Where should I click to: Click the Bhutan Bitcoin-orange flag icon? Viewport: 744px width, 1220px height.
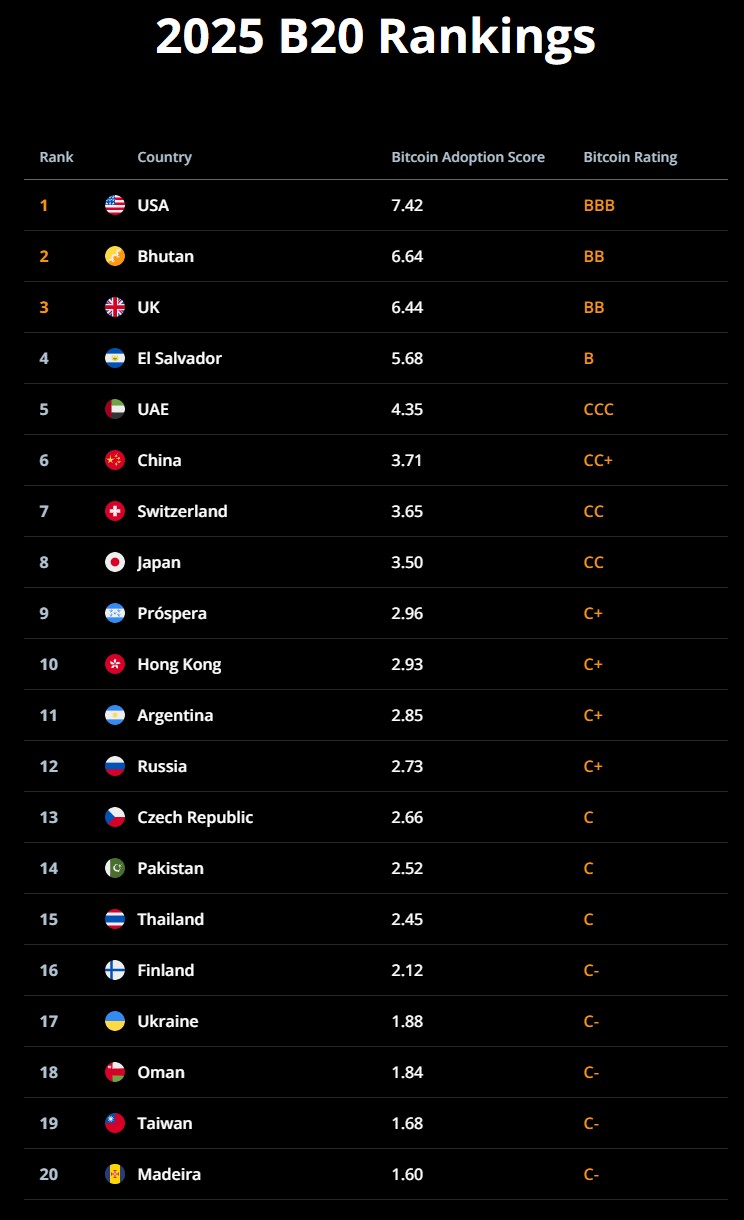tap(115, 256)
